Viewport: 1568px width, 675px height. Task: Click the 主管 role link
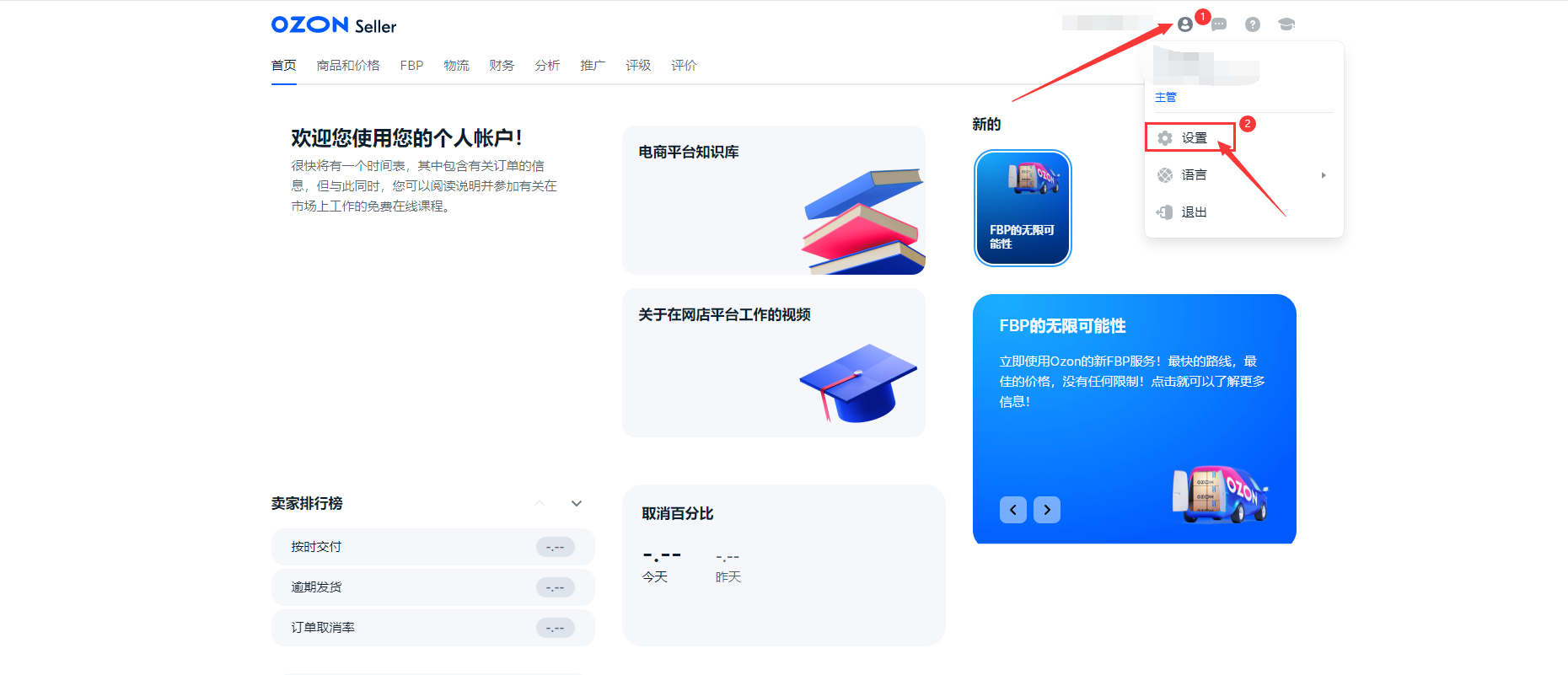[1166, 97]
